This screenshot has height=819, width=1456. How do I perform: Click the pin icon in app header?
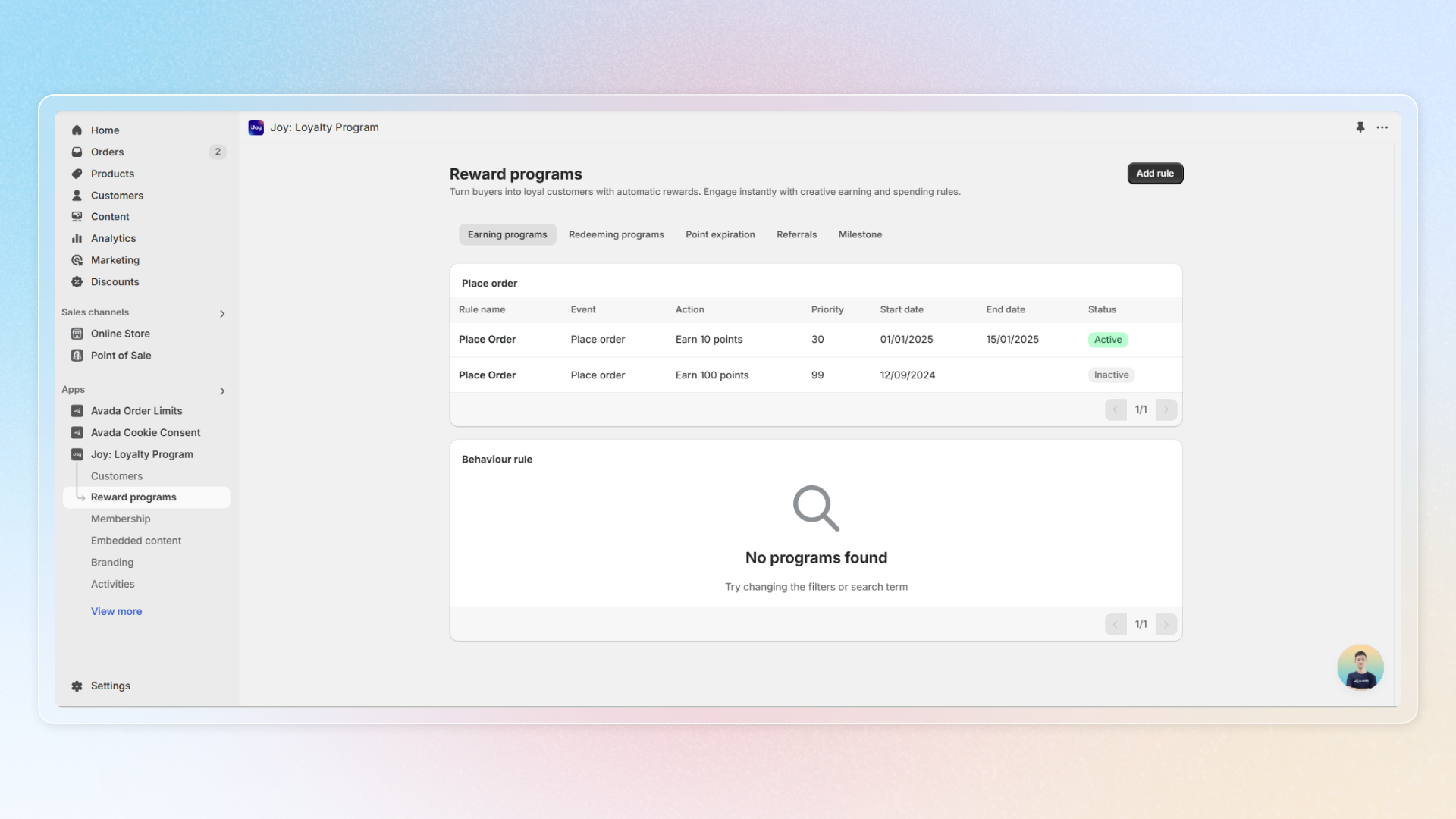pos(1360,127)
